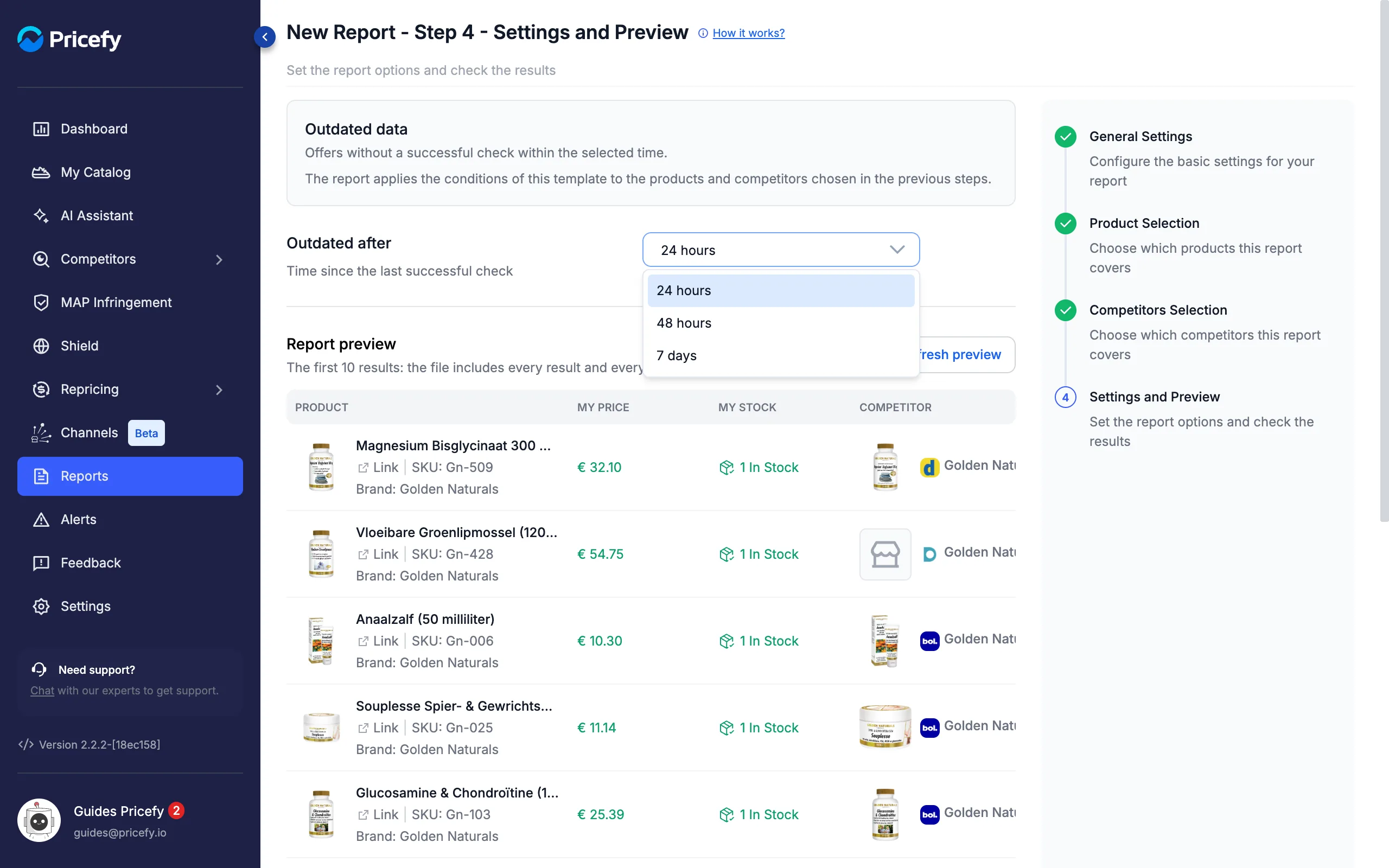1389x868 pixels.
Task: Open the Link for SKU Gn-428
Action: [378, 554]
